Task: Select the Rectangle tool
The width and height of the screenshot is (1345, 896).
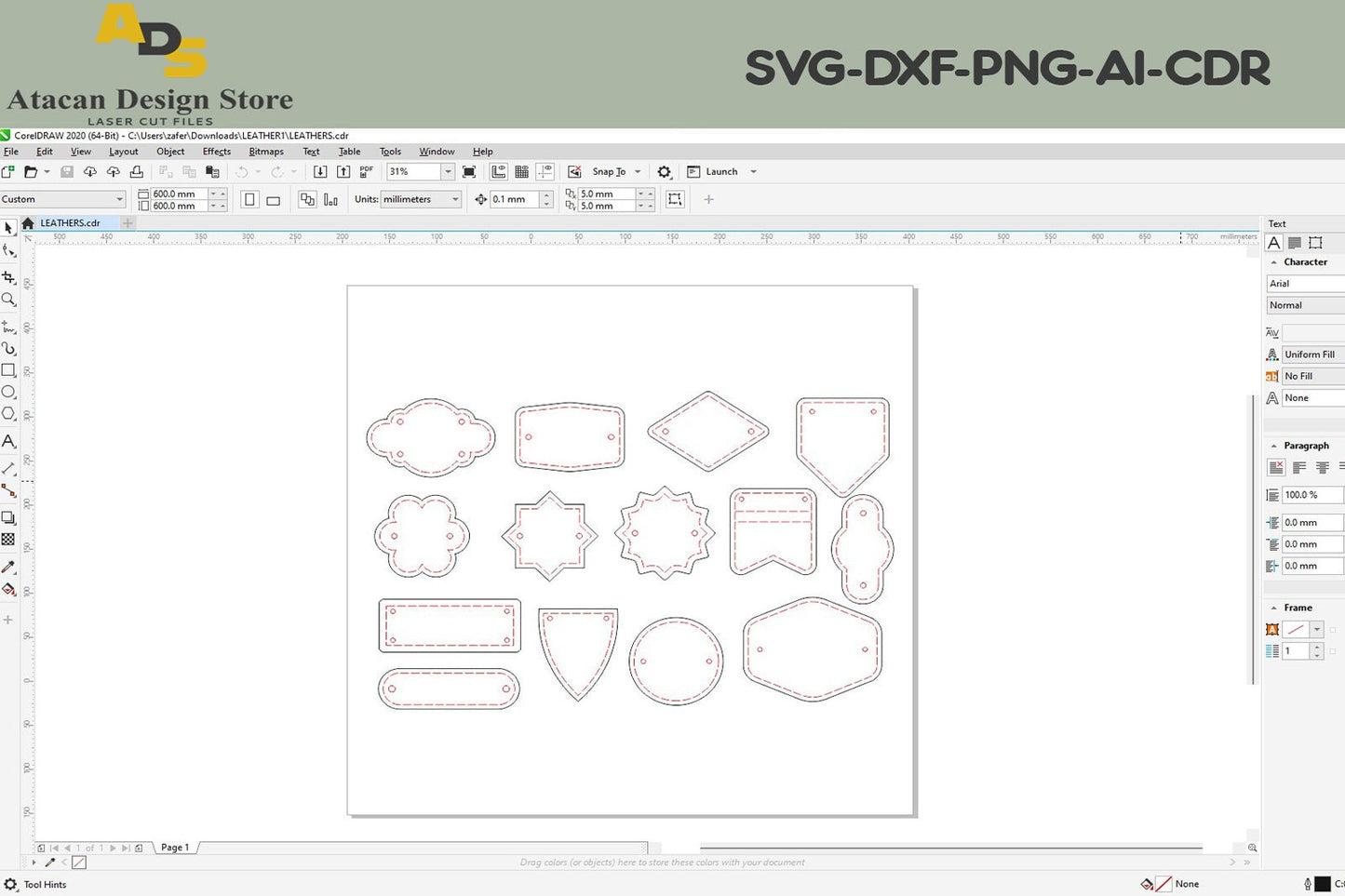Action: point(9,369)
